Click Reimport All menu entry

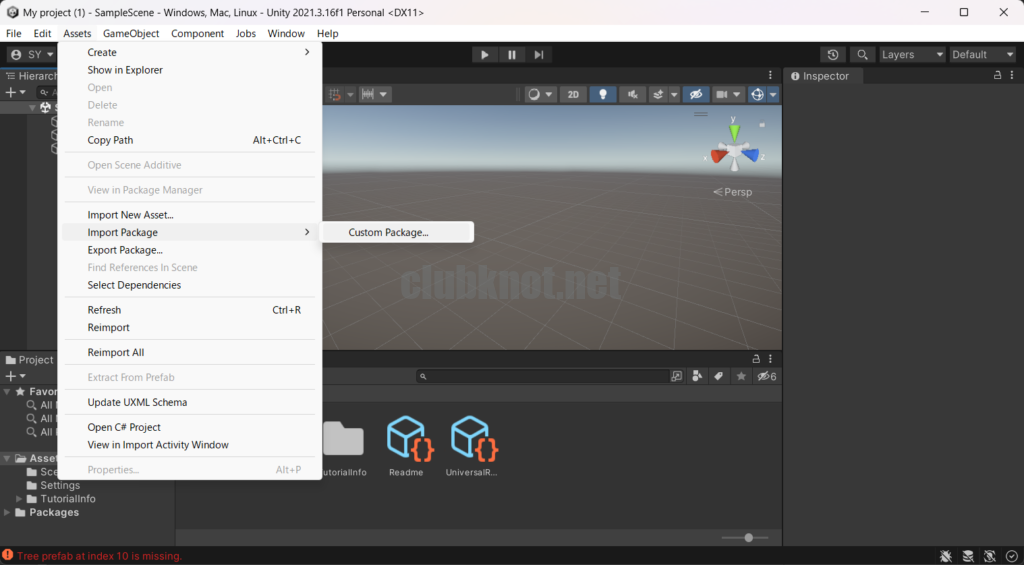coord(116,352)
